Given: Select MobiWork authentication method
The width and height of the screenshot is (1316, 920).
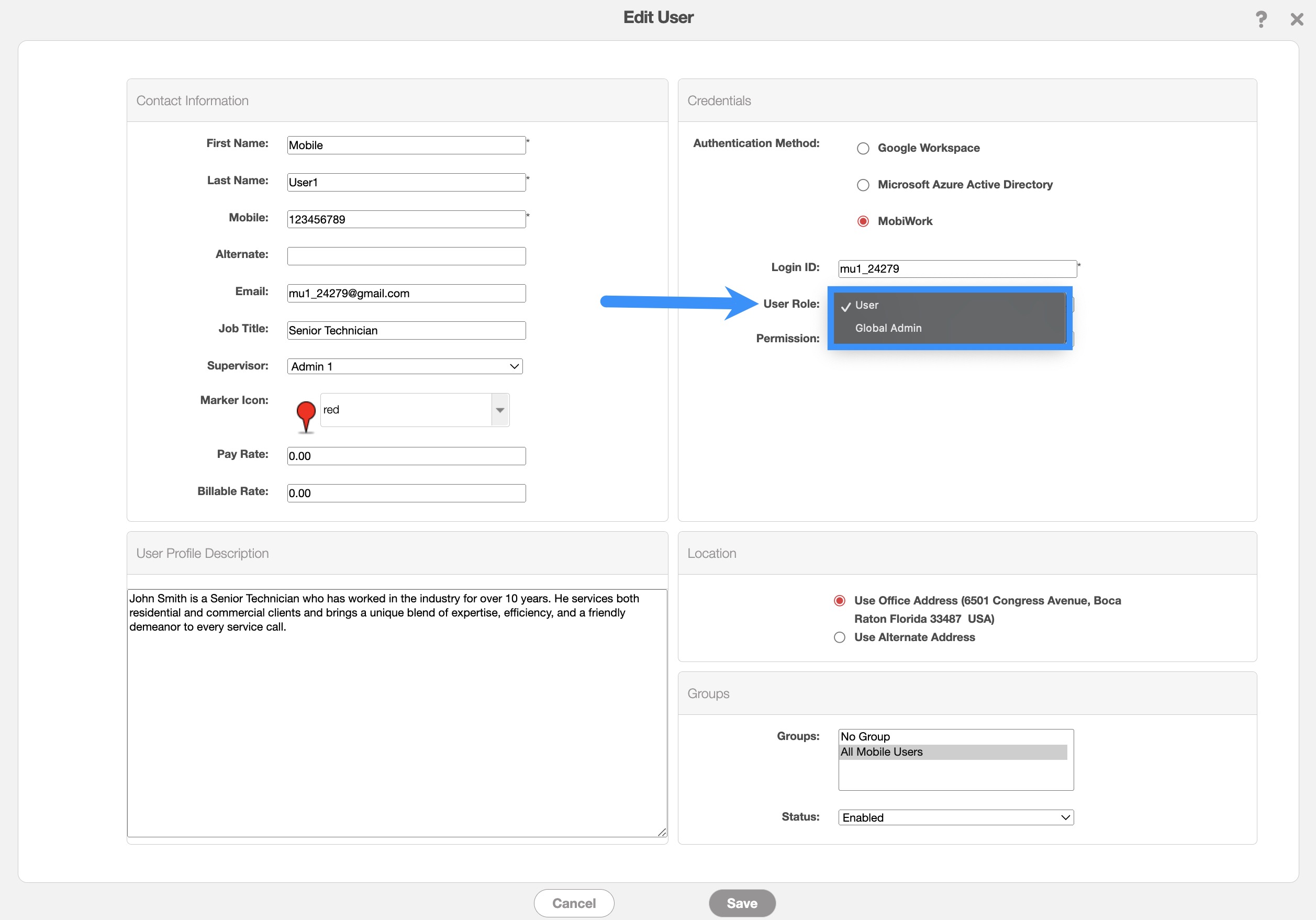Looking at the screenshot, I should point(863,221).
